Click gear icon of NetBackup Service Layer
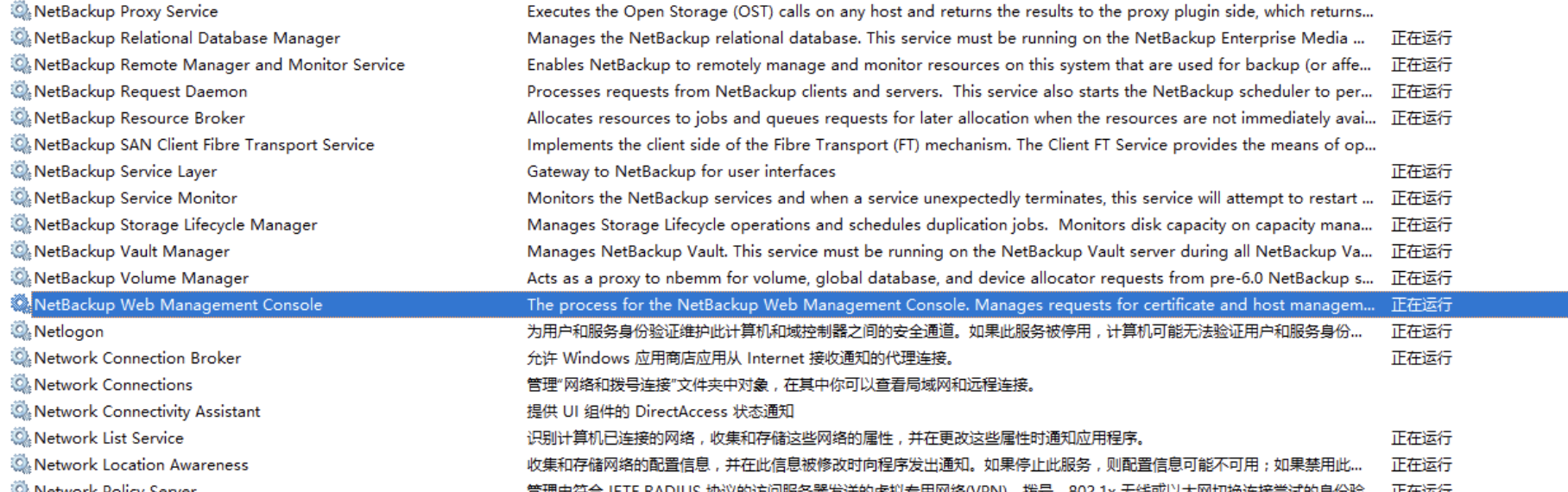 pyautogui.click(x=20, y=172)
